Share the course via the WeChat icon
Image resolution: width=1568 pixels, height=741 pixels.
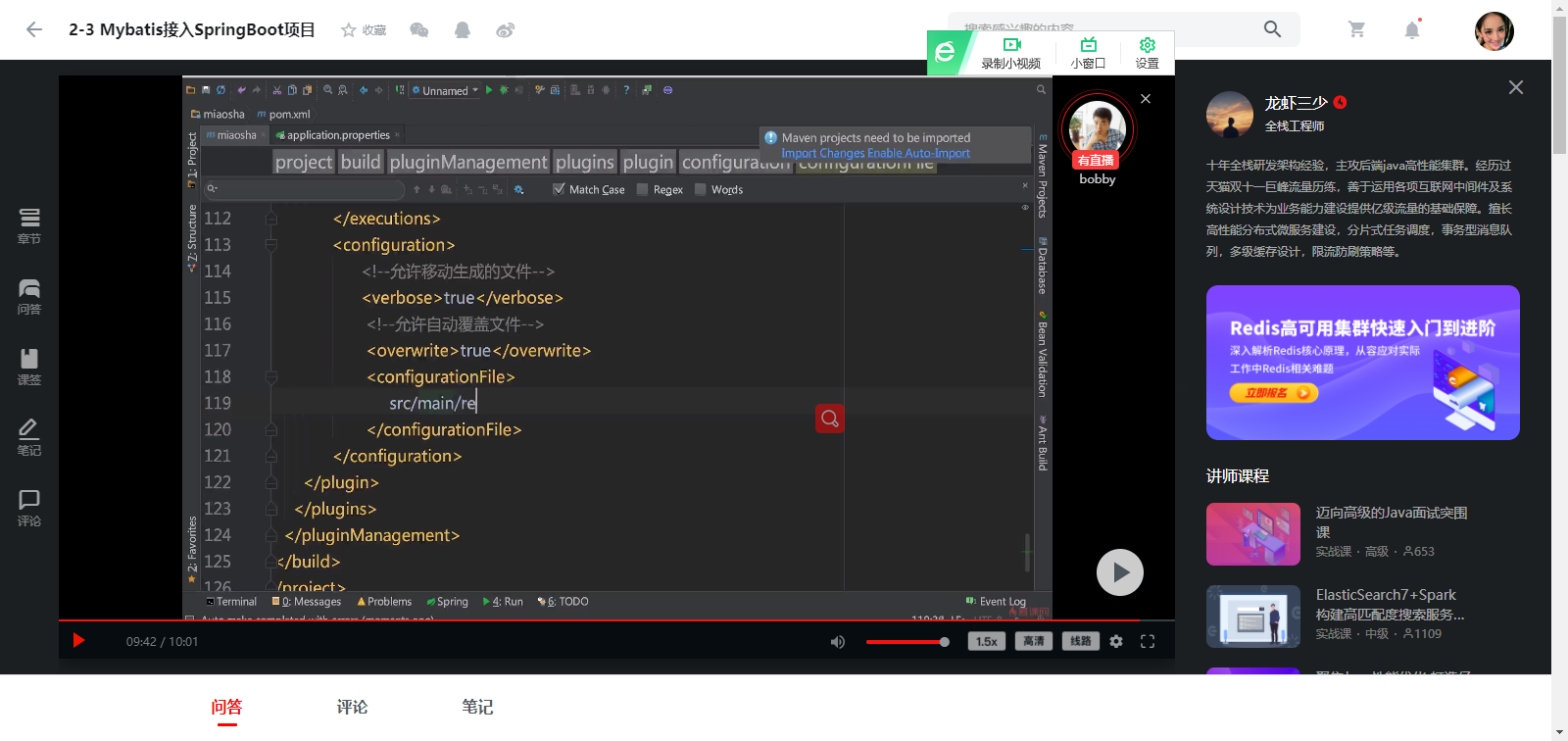tap(419, 30)
